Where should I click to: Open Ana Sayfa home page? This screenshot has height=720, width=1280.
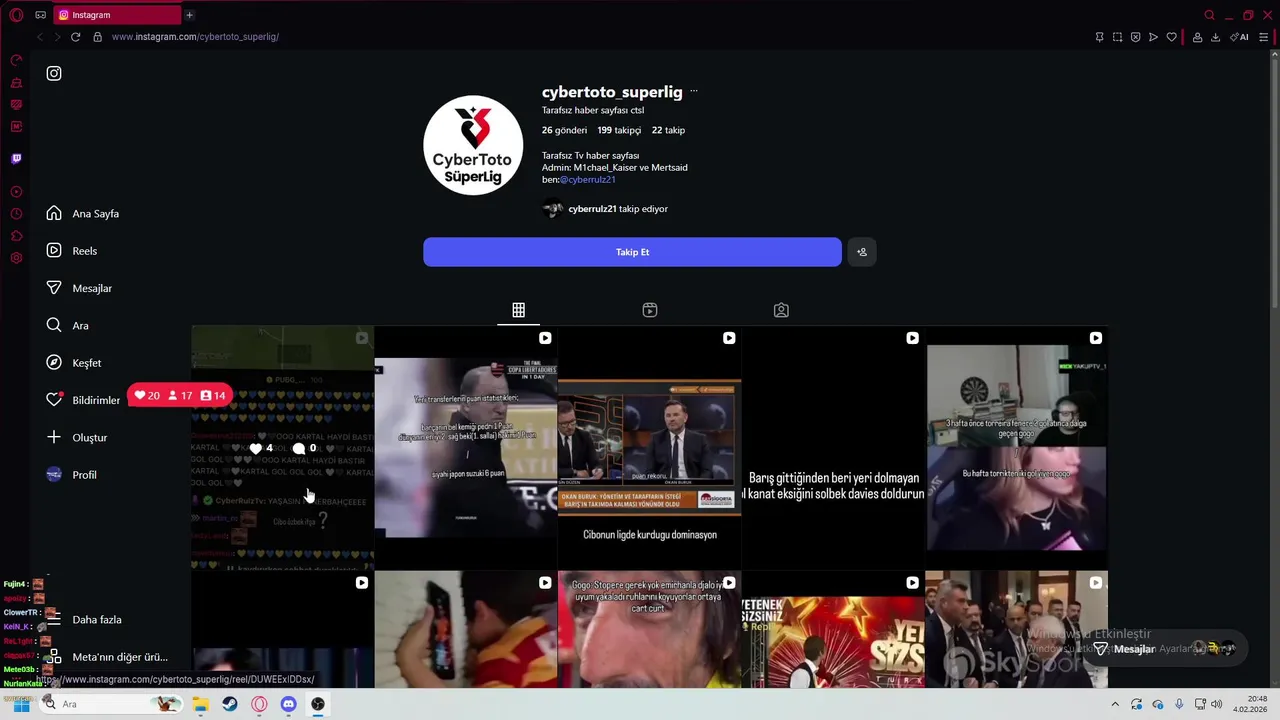[x=83, y=213]
